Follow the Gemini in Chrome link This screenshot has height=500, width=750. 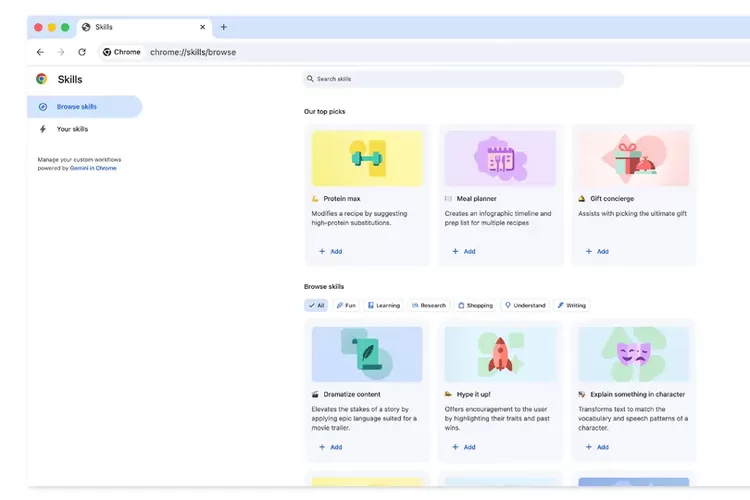[x=93, y=168]
